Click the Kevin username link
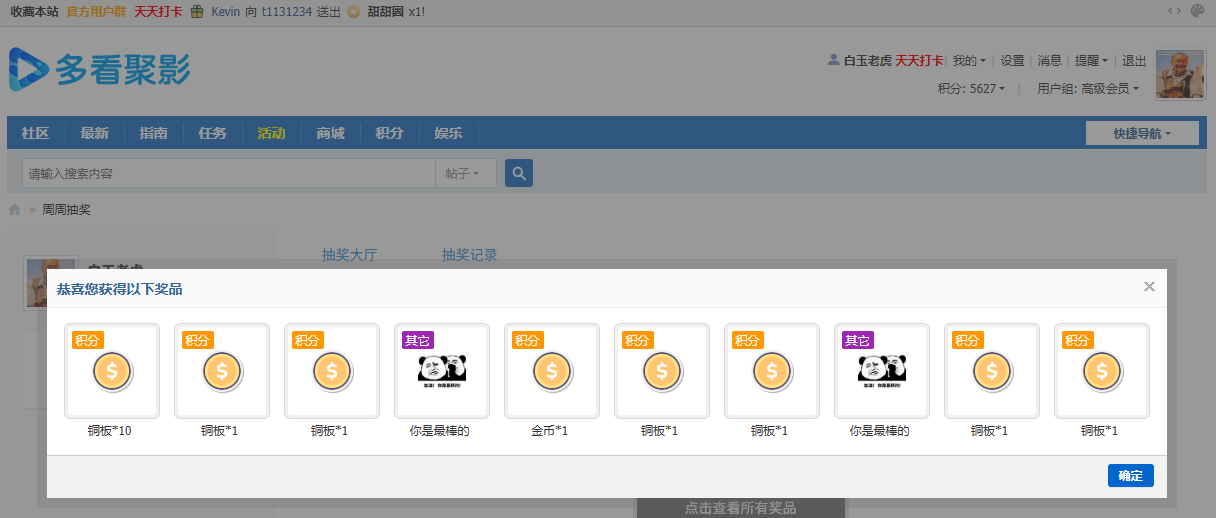The image size is (1216, 518). [226, 12]
